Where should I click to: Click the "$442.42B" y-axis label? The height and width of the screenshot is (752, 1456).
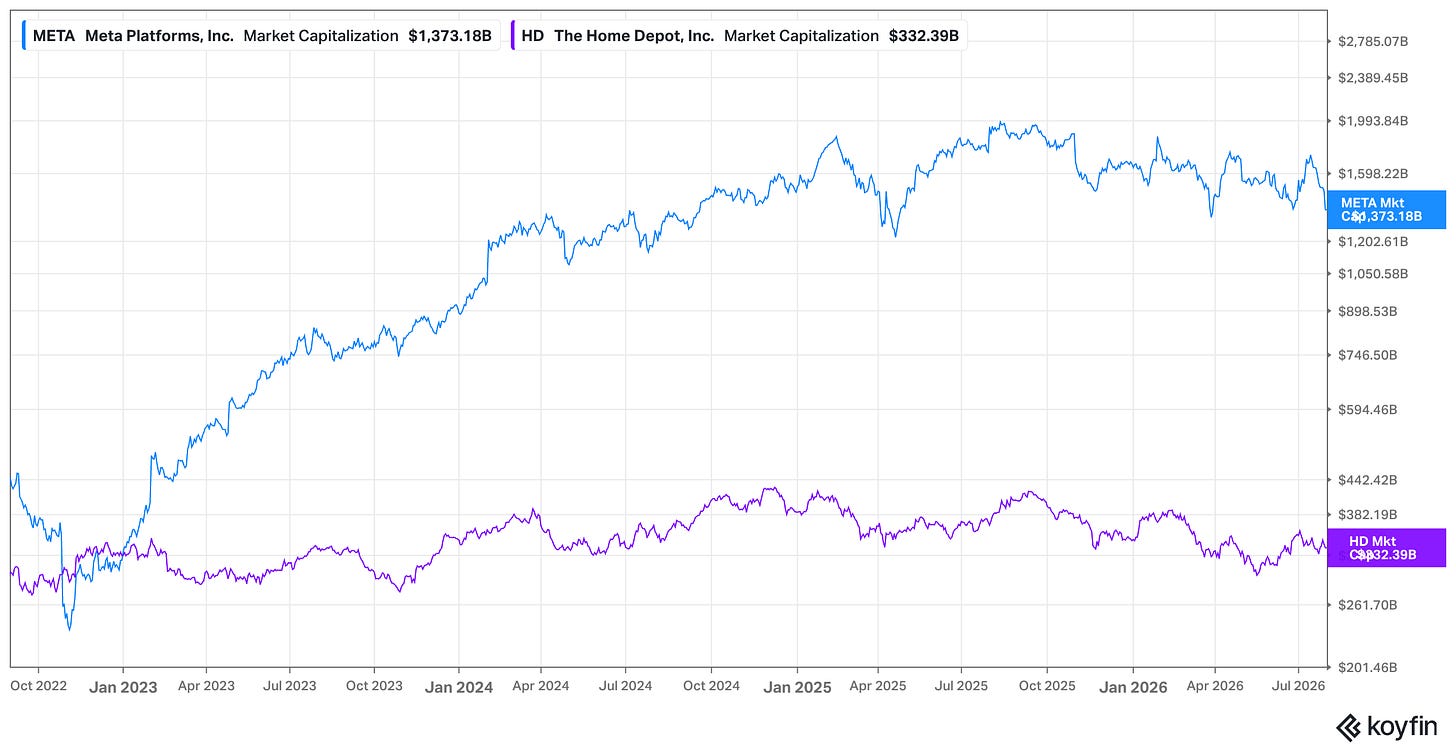pyautogui.click(x=1367, y=480)
